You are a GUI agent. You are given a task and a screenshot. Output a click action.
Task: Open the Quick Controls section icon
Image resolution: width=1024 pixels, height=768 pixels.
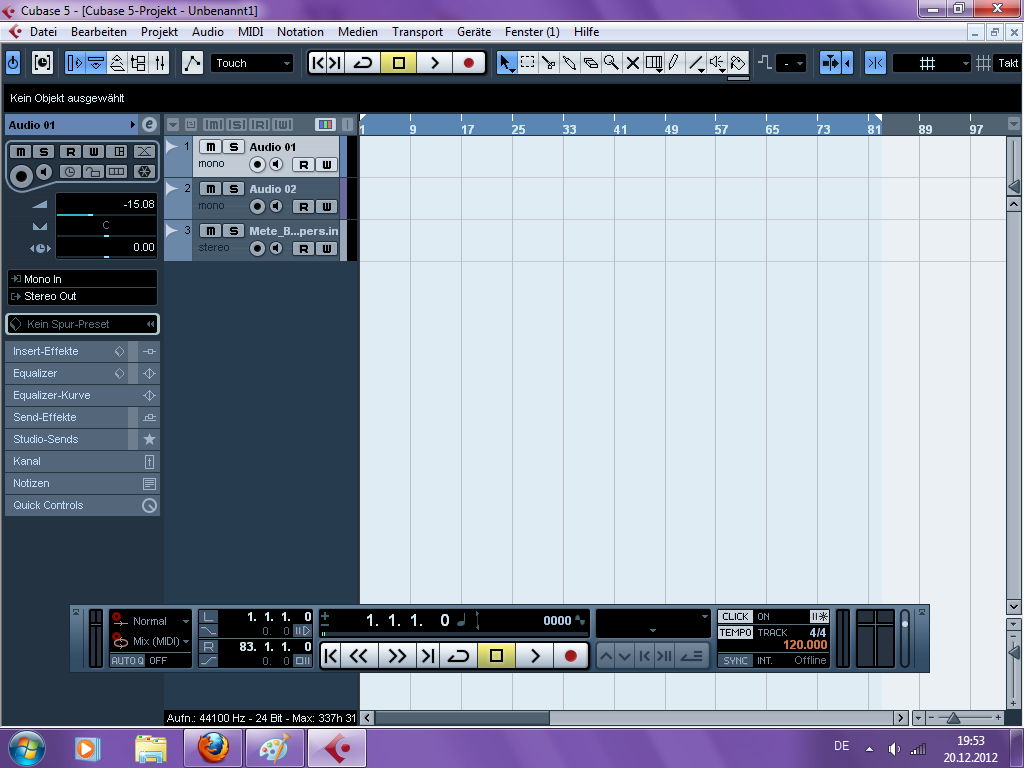pyautogui.click(x=150, y=505)
